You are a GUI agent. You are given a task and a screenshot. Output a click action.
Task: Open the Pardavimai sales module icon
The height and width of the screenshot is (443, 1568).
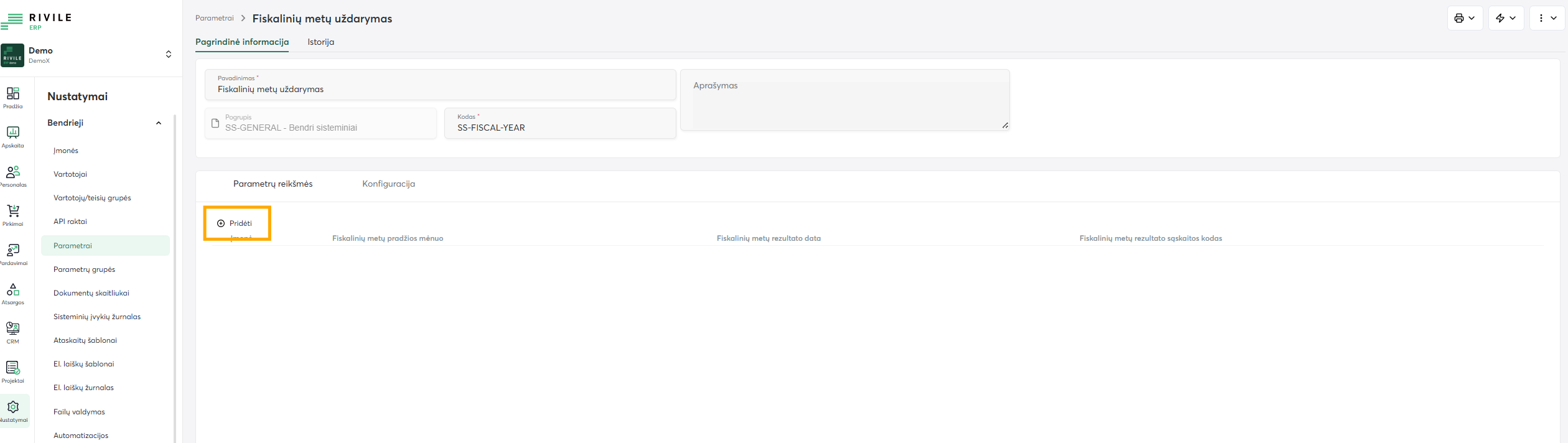[13, 254]
